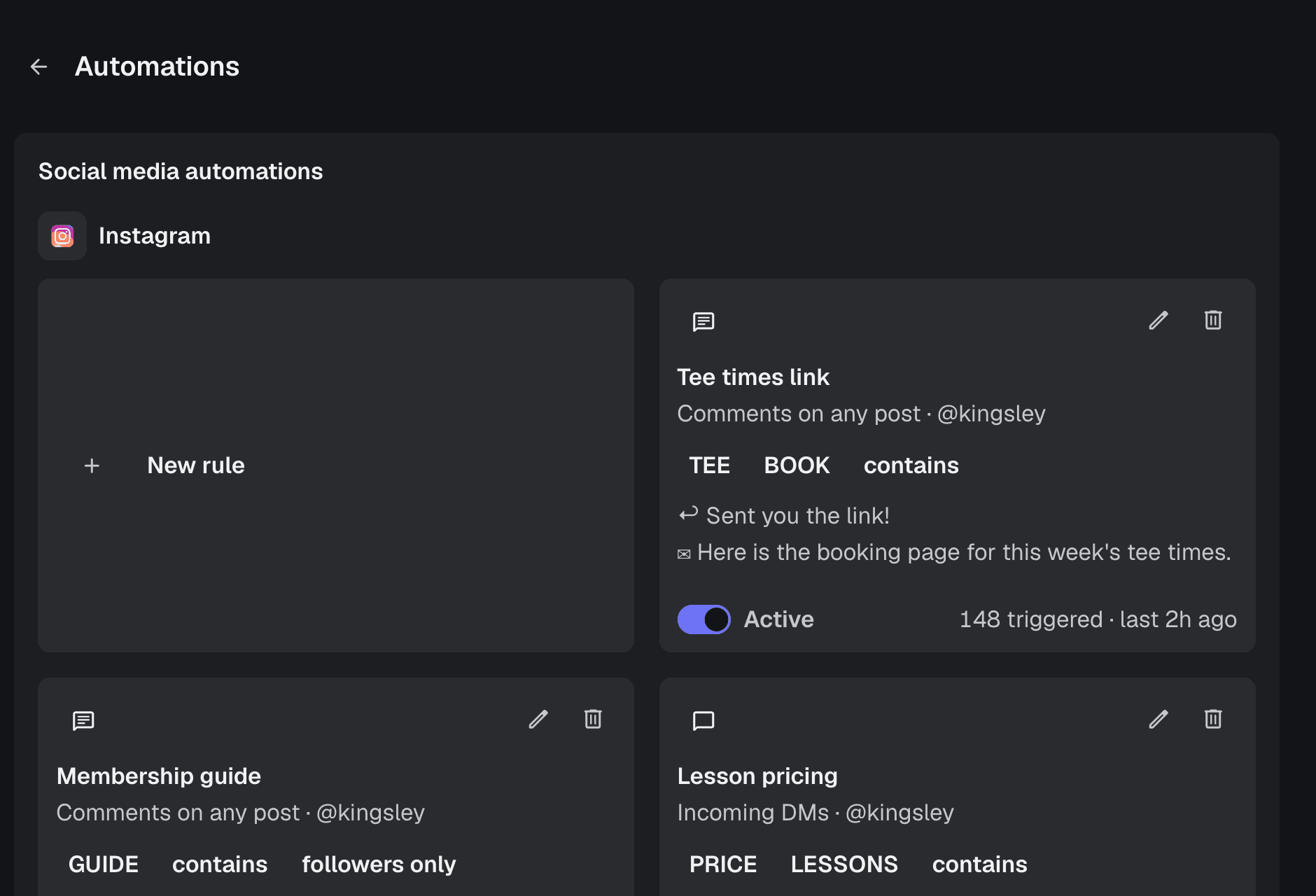Click 'Sent you the link!' reply text
Screen dimensions: 1316x896
pyautogui.click(x=797, y=516)
